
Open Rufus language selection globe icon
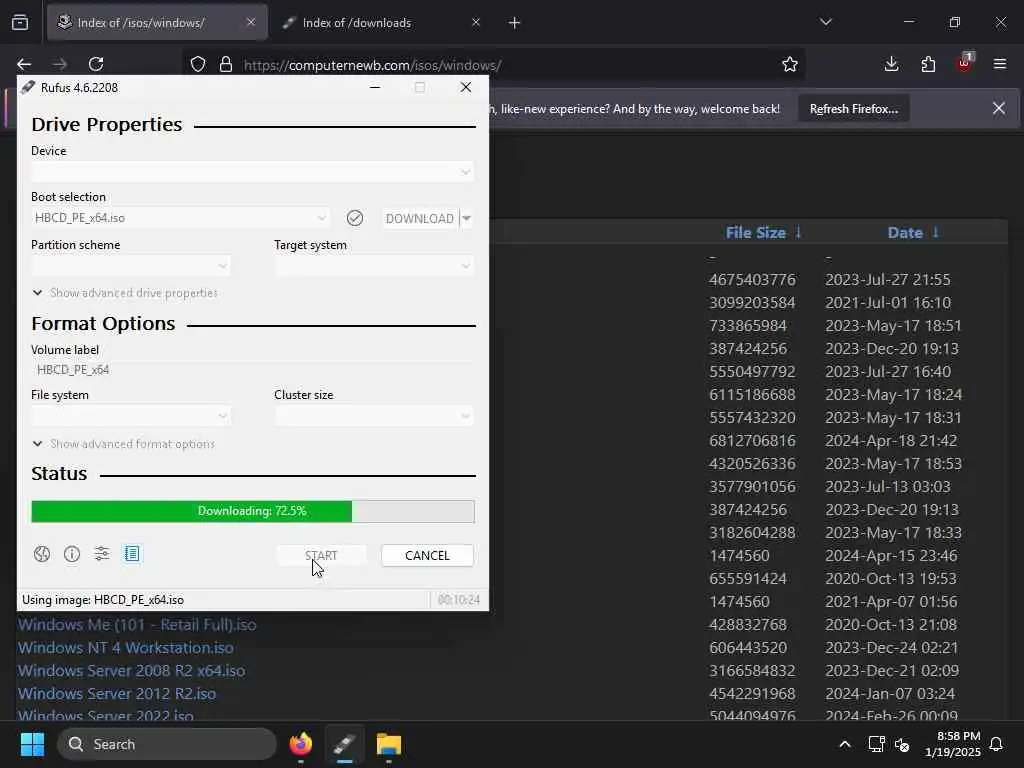tap(42, 554)
